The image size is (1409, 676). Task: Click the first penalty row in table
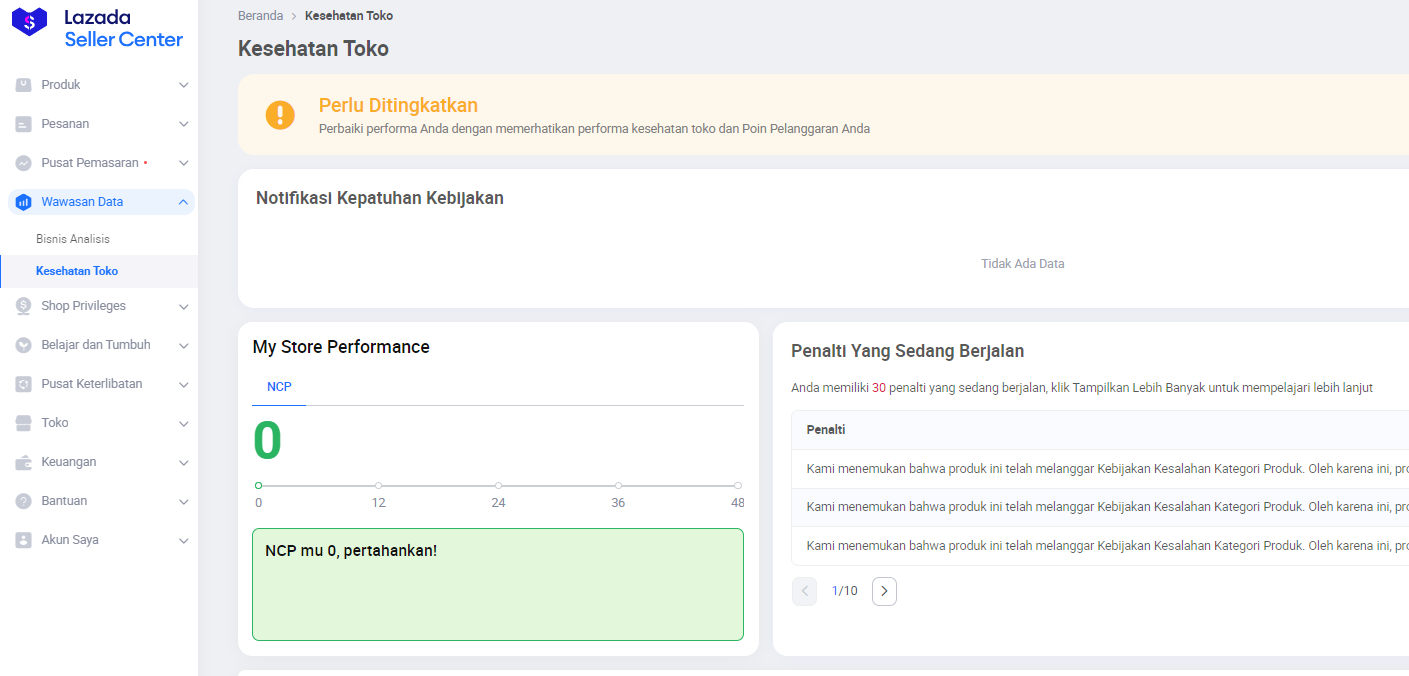1100,469
